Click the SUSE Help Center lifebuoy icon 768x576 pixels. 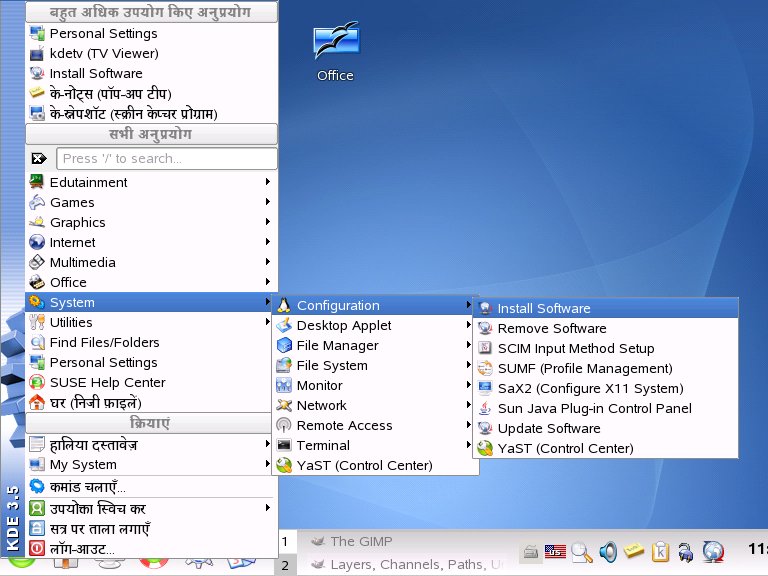37,382
